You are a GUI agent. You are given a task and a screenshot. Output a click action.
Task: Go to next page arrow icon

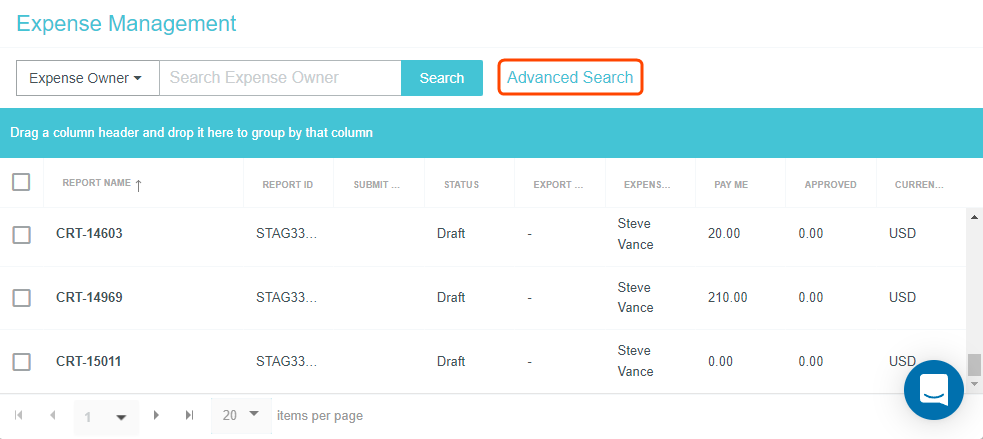(156, 415)
